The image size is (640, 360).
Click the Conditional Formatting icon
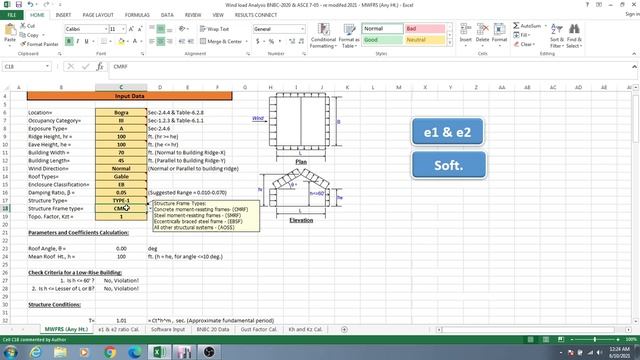click(323, 30)
